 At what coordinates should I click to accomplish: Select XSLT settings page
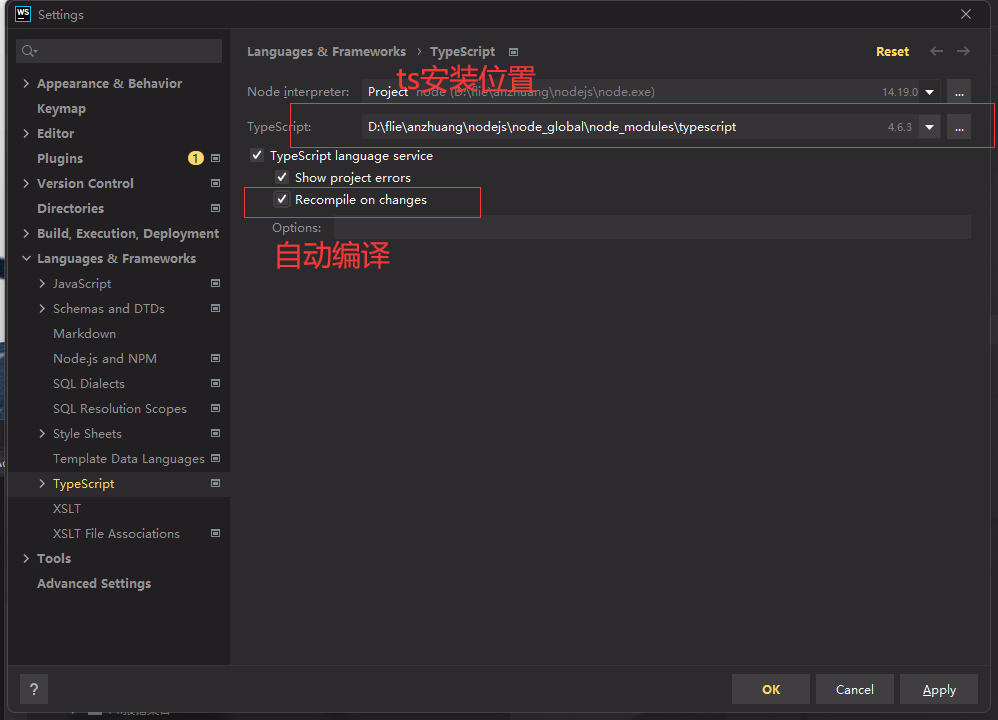tap(67, 509)
